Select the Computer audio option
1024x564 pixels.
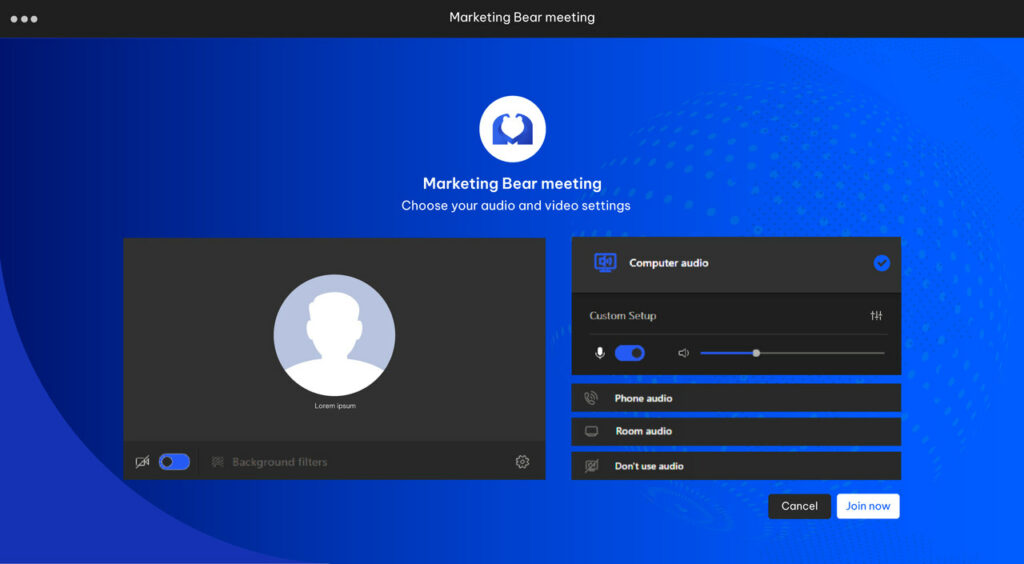[736, 264]
